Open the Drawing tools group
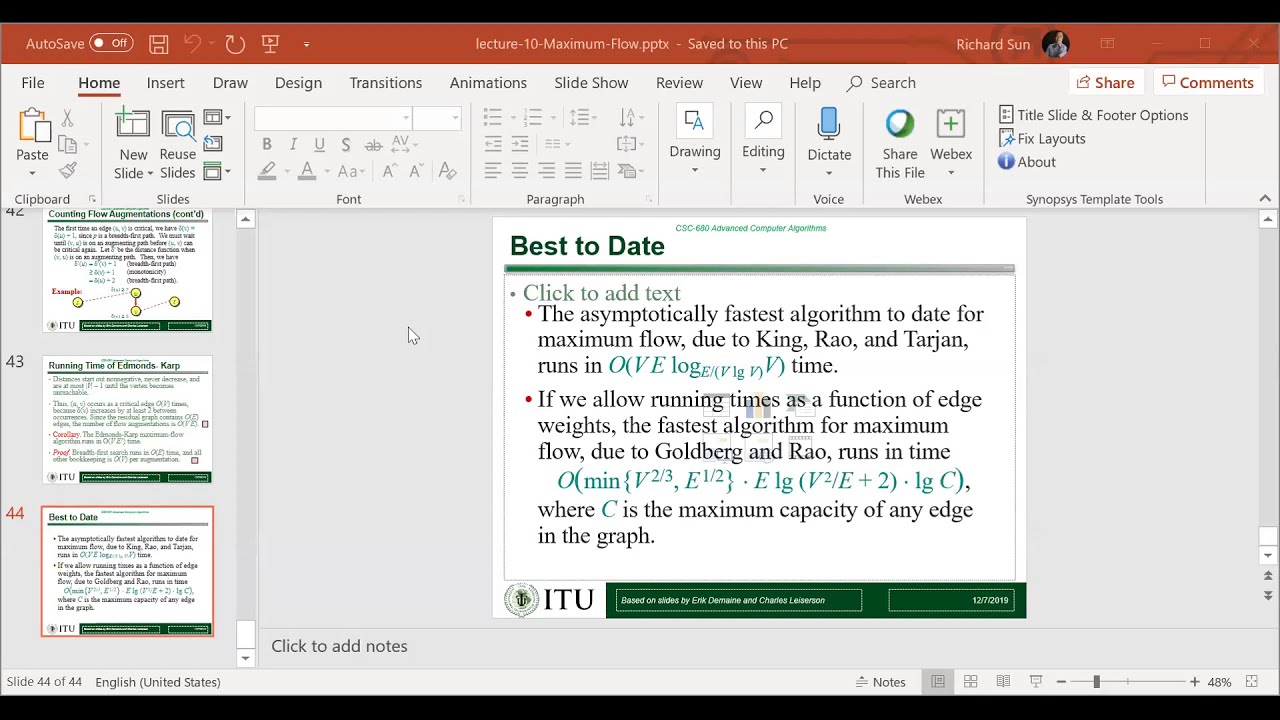This screenshot has width=1280, height=720. pos(695,140)
